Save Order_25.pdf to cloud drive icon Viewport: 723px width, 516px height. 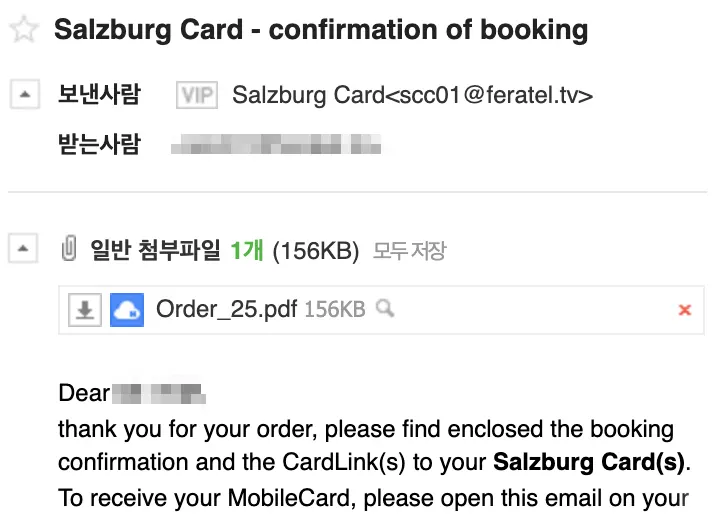pos(127,310)
